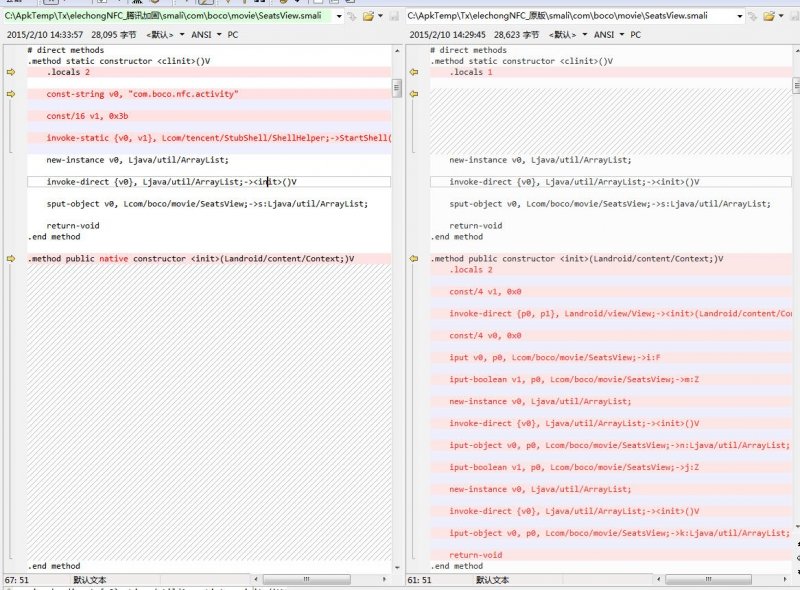Click the left pane's save file icon
Screen dimensions: 800x590
[x=394, y=16]
